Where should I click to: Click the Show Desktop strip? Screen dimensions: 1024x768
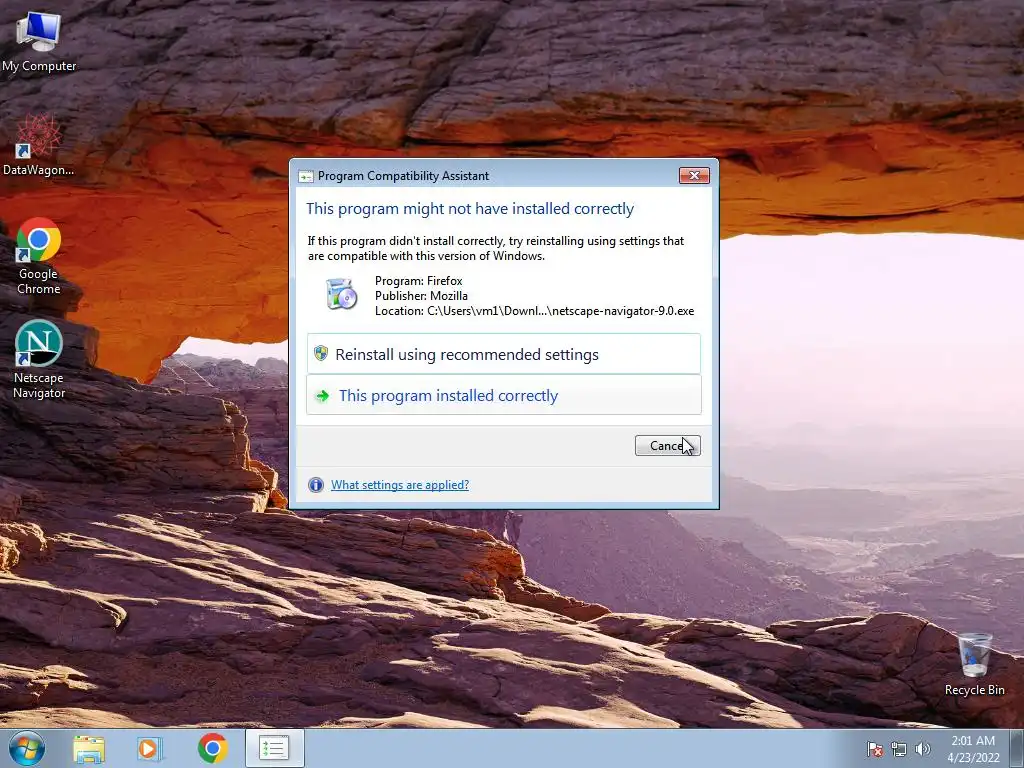pyautogui.click(x=1017, y=748)
